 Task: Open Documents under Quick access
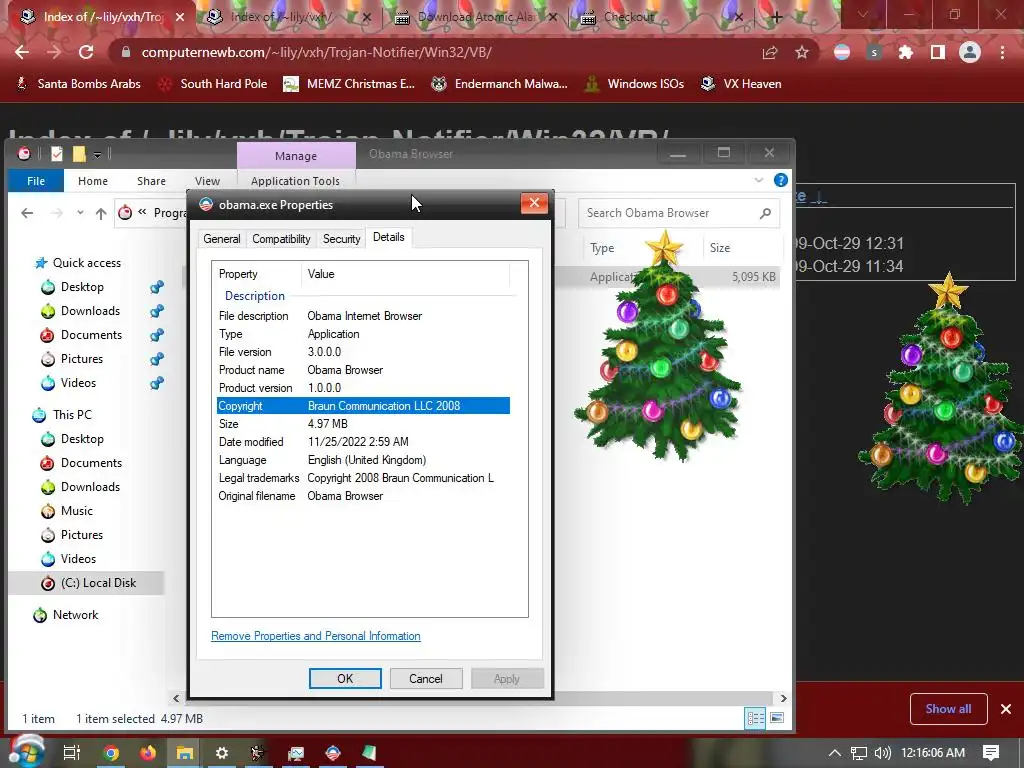point(91,335)
